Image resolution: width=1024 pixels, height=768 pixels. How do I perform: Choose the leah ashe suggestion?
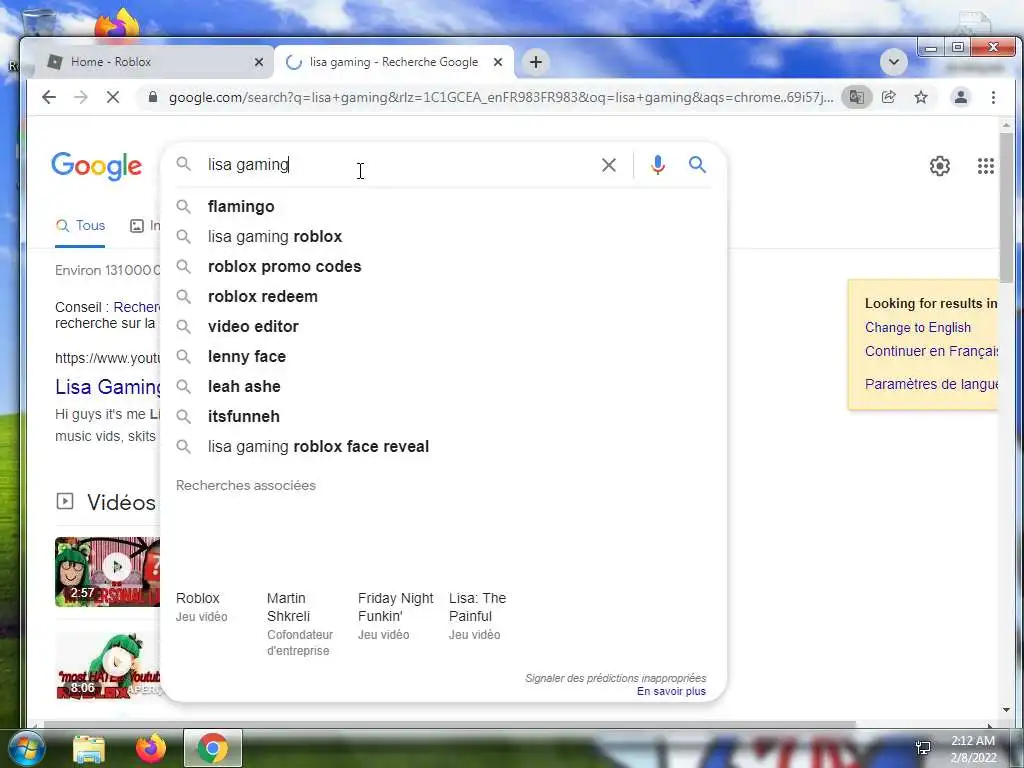tap(443, 387)
